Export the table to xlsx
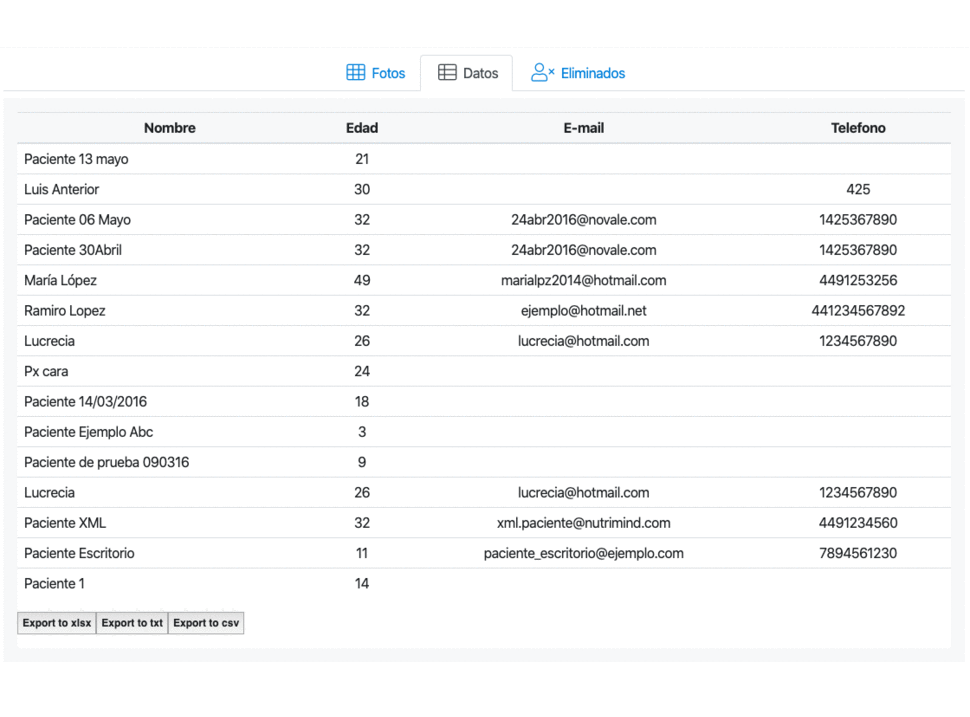The width and height of the screenshot is (970, 717). (57, 623)
